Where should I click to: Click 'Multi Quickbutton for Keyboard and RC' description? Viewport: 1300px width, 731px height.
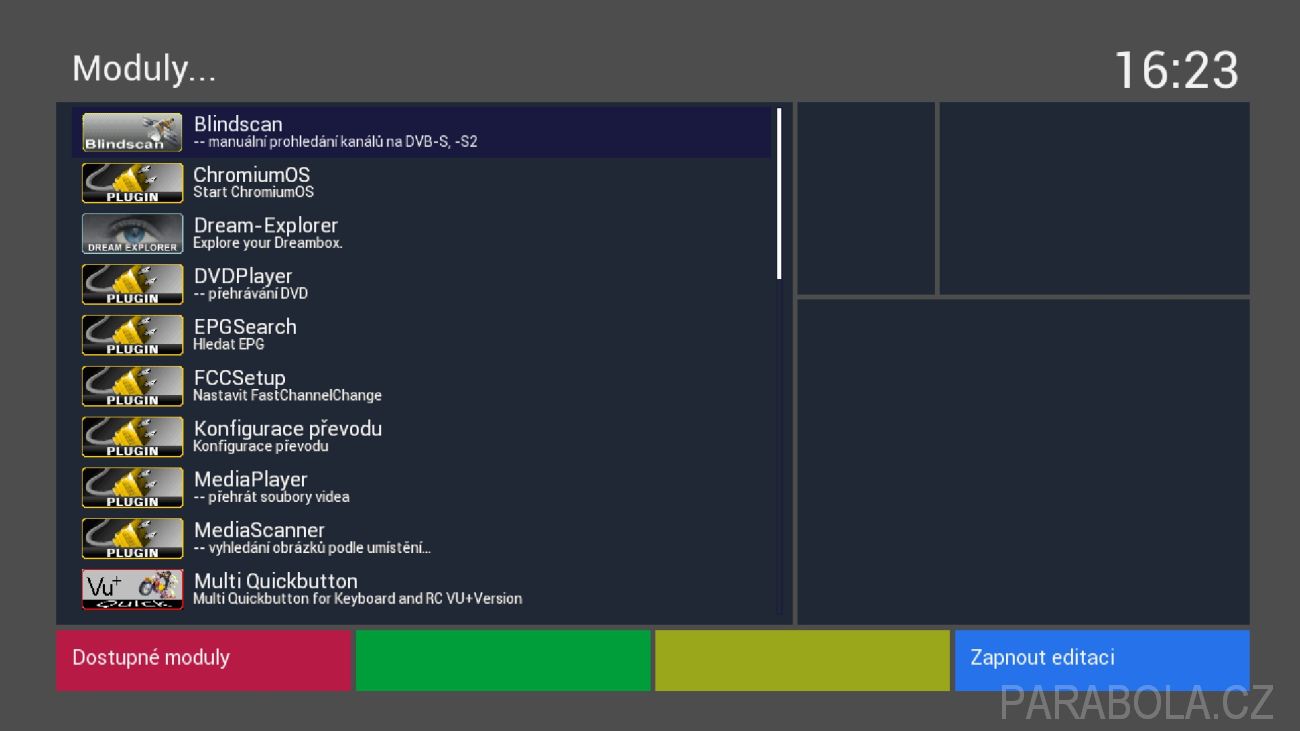357,598
